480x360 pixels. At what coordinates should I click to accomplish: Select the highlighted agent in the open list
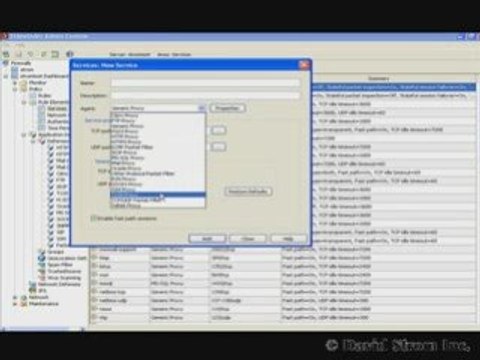click(158, 195)
